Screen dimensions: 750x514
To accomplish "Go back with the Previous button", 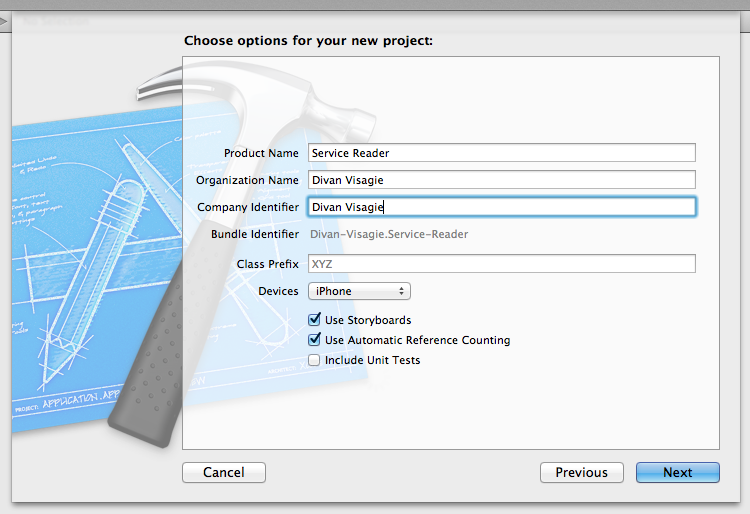I will [x=582, y=472].
